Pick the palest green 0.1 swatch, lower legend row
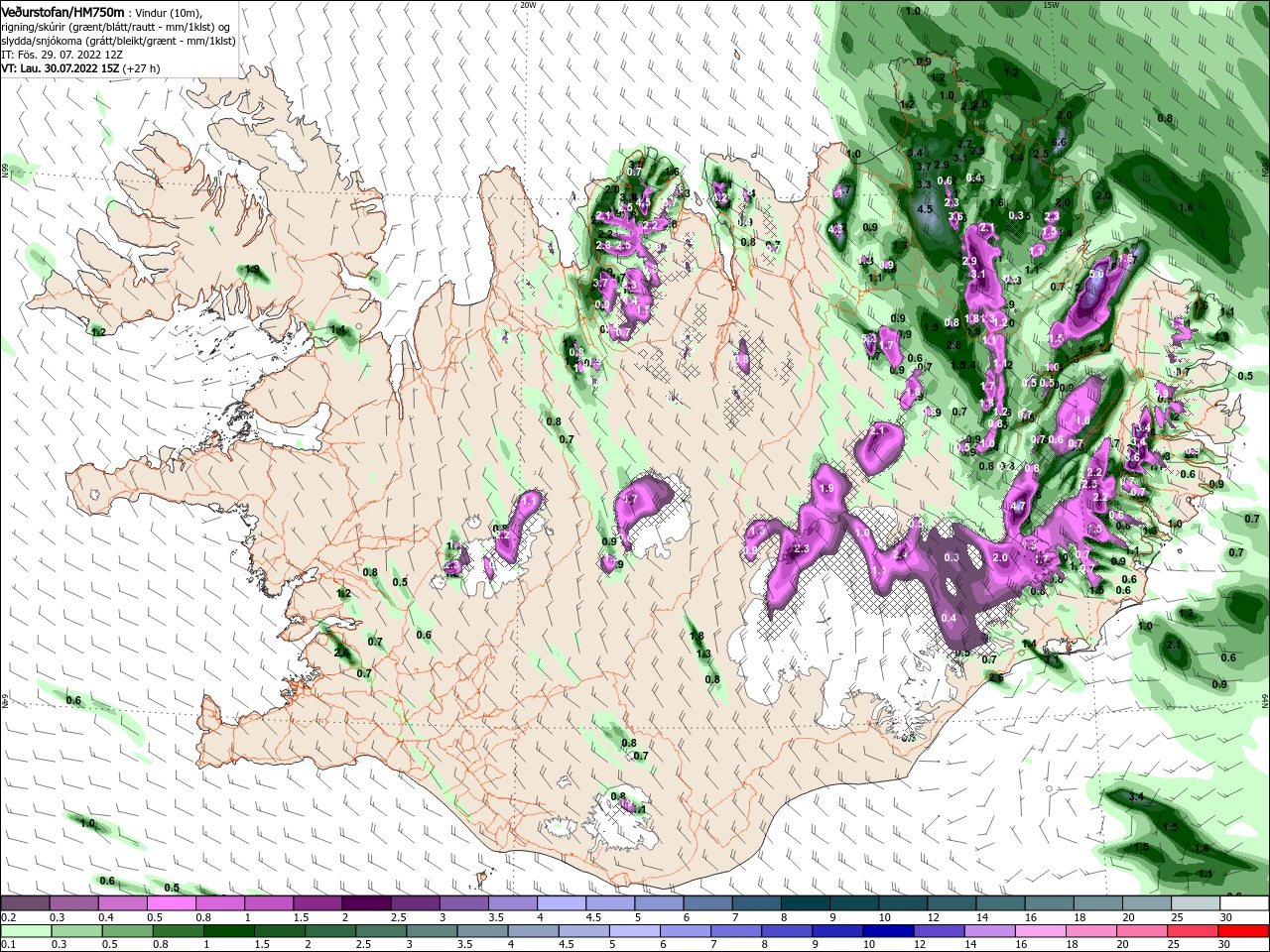The width and height of the screenshot is (1270, 952). tap(25, 931)
